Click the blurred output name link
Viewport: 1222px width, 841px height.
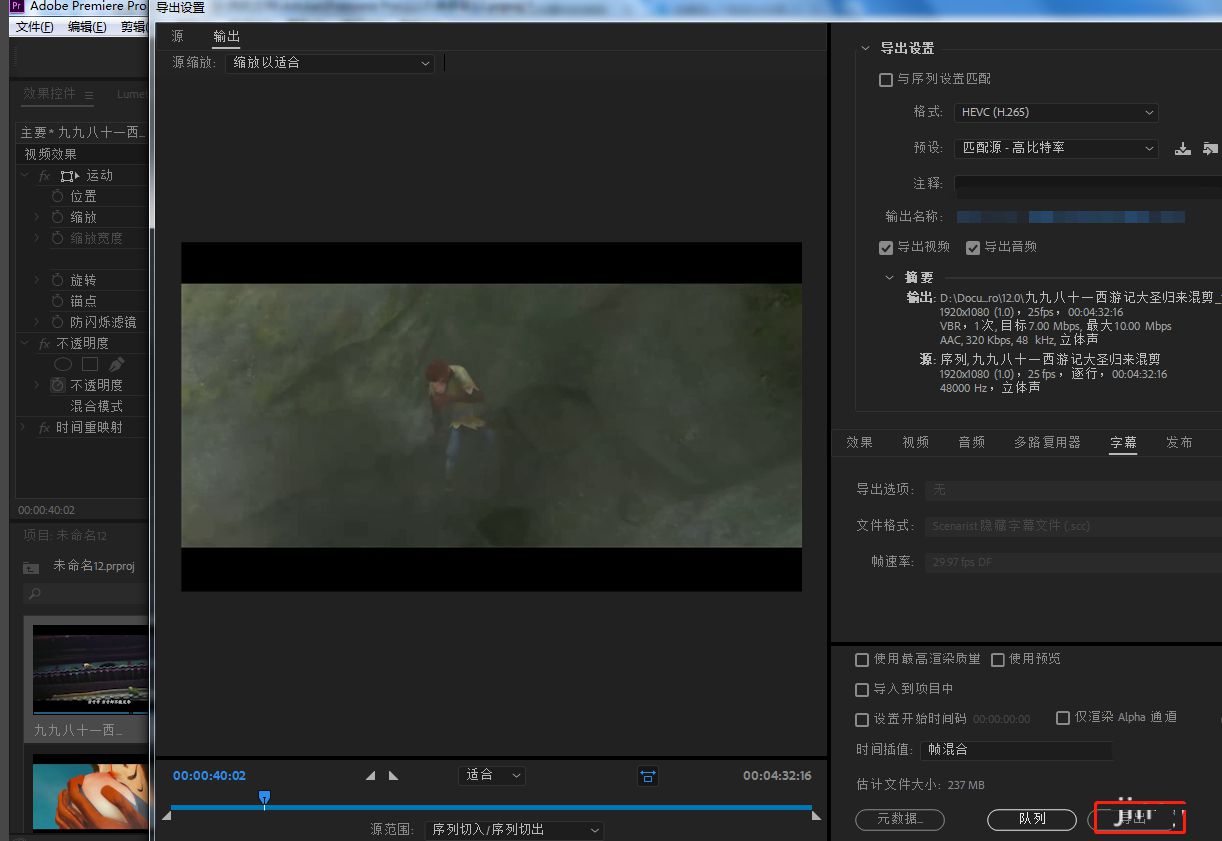tap(1070, 217)
